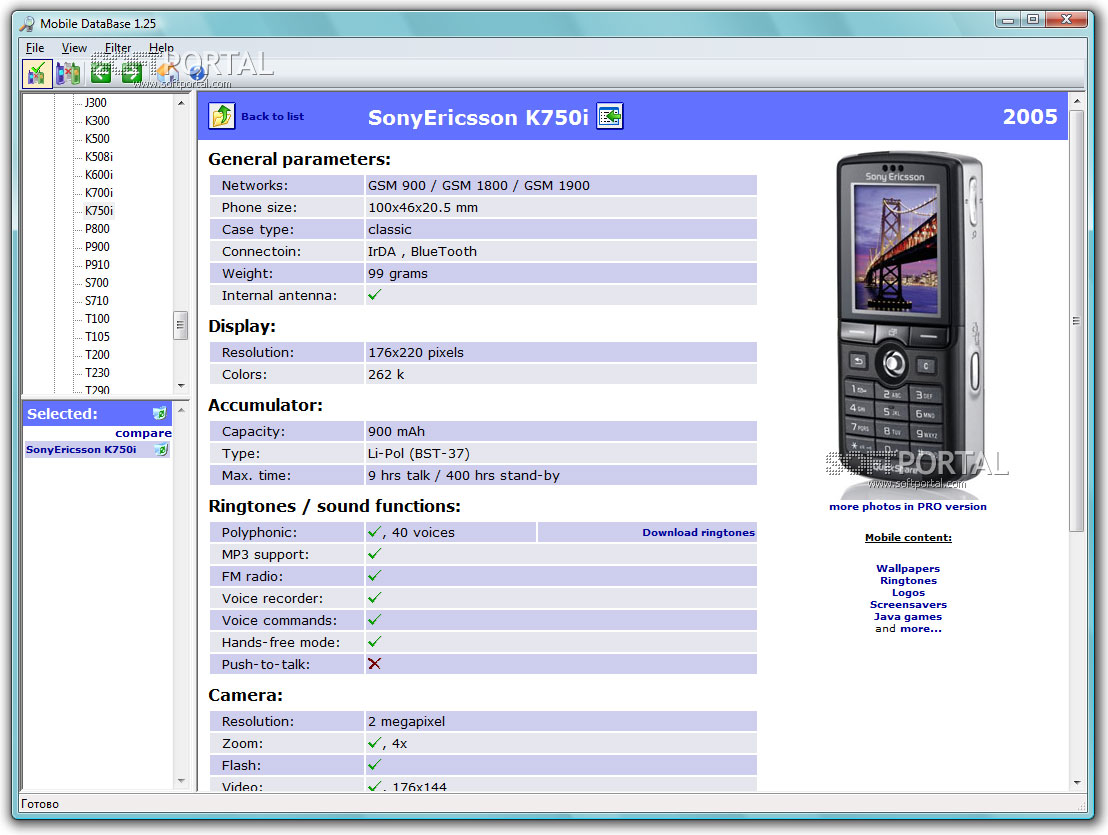Open the Filter menu
The height and width of the screenshot is (835, 1108).
pyautogui.click(x=118, y=47)
